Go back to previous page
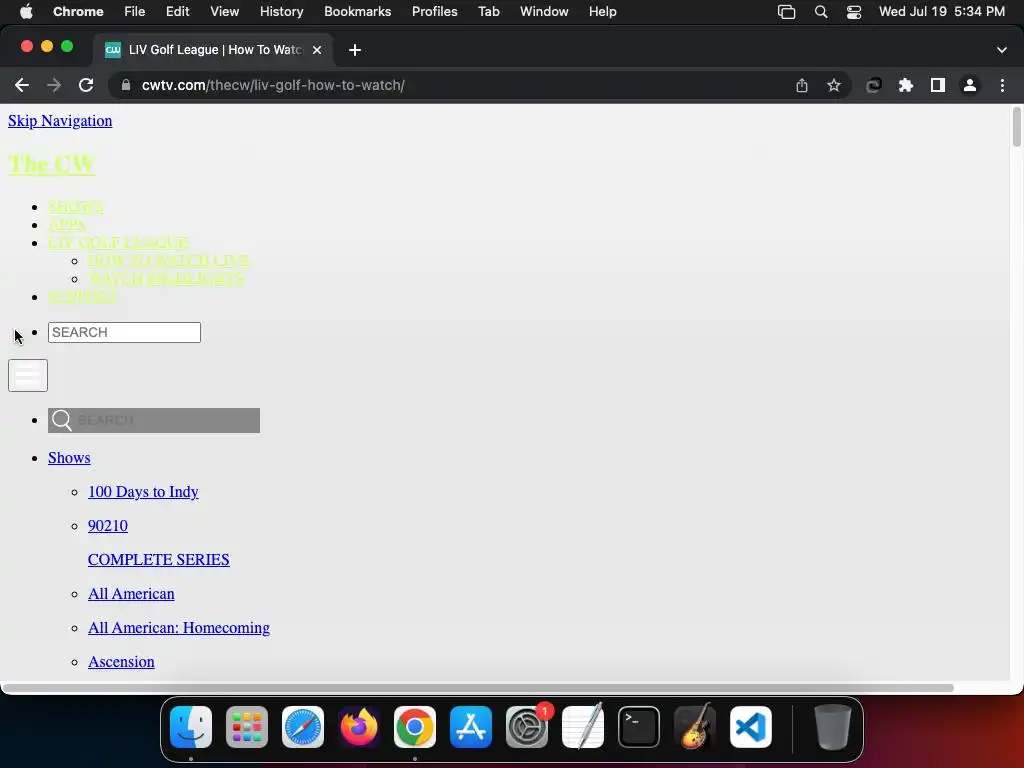The height and width of the screenshot is (768, 1024). [x=22, y=85]
